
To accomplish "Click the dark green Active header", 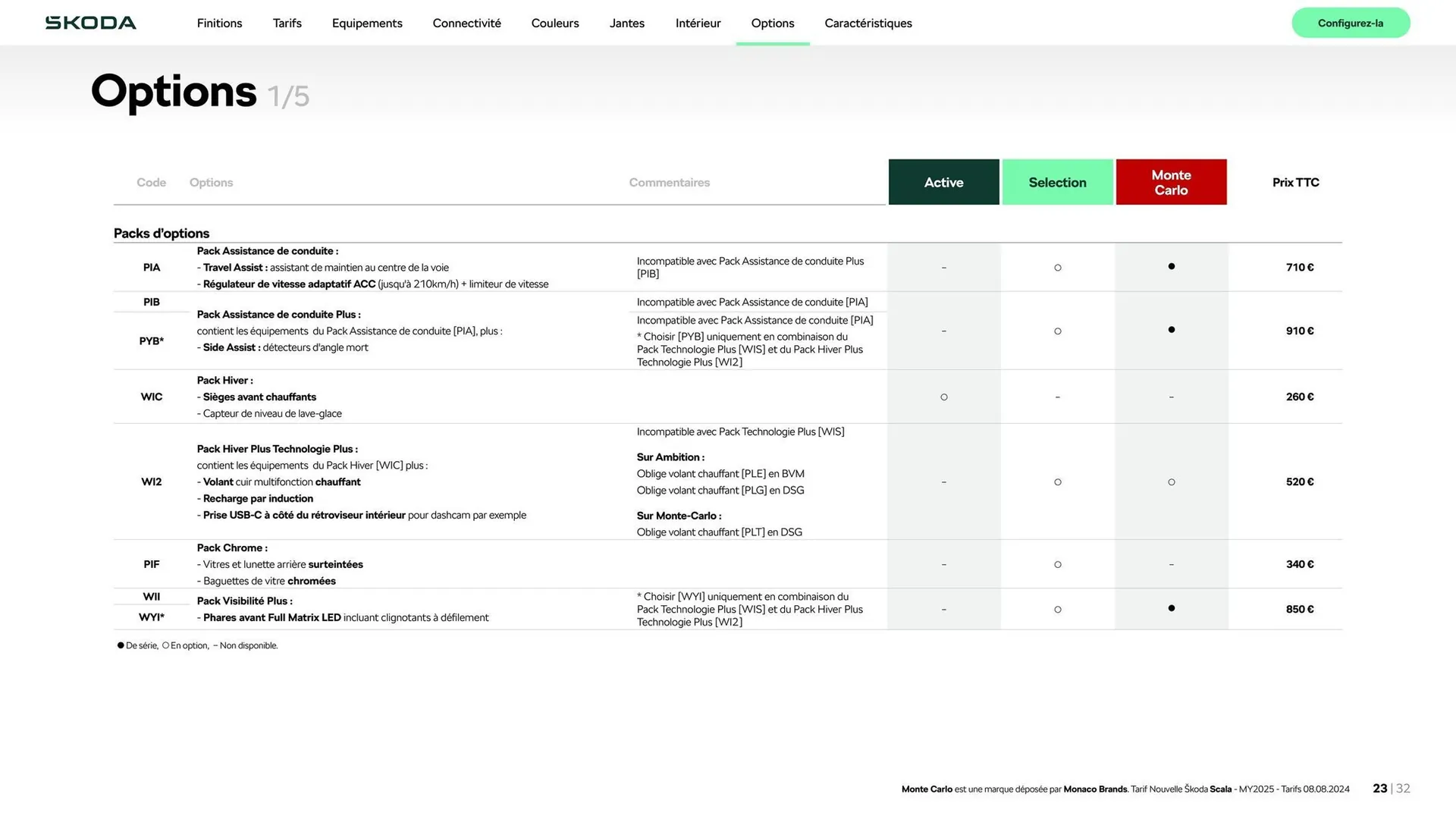I will pyautogui.click(x=943, y=182).
